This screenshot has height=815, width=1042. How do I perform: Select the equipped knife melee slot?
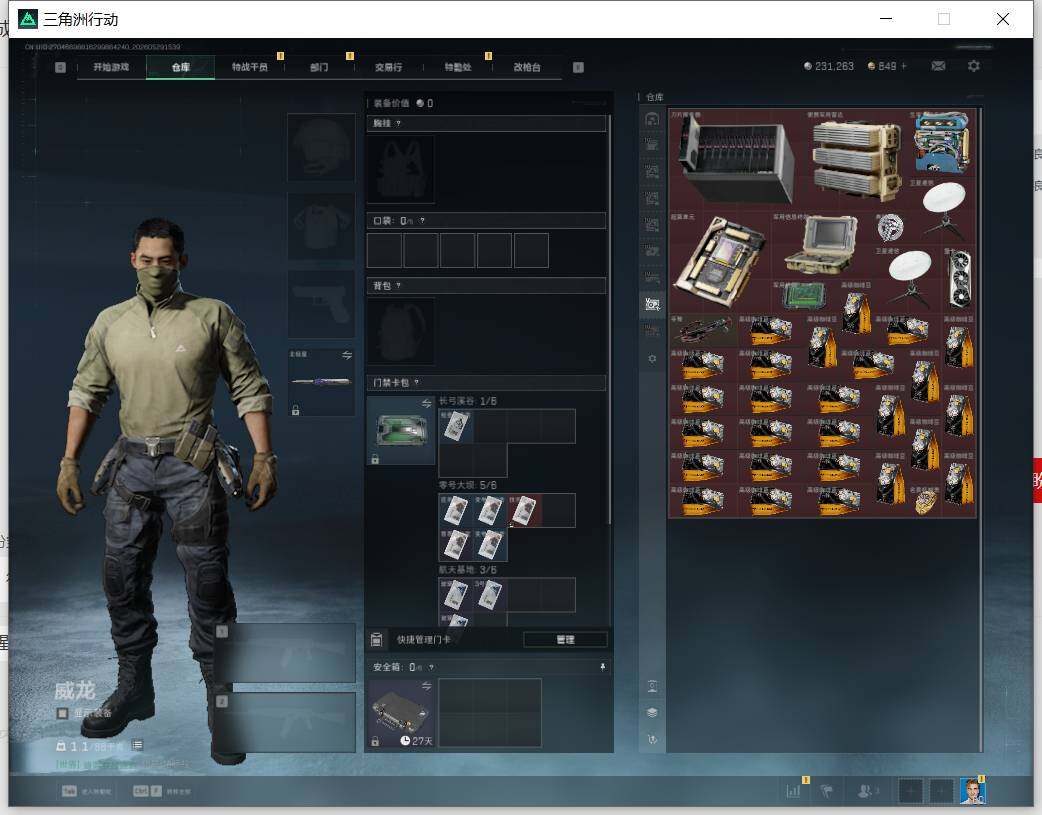point(321,382)
